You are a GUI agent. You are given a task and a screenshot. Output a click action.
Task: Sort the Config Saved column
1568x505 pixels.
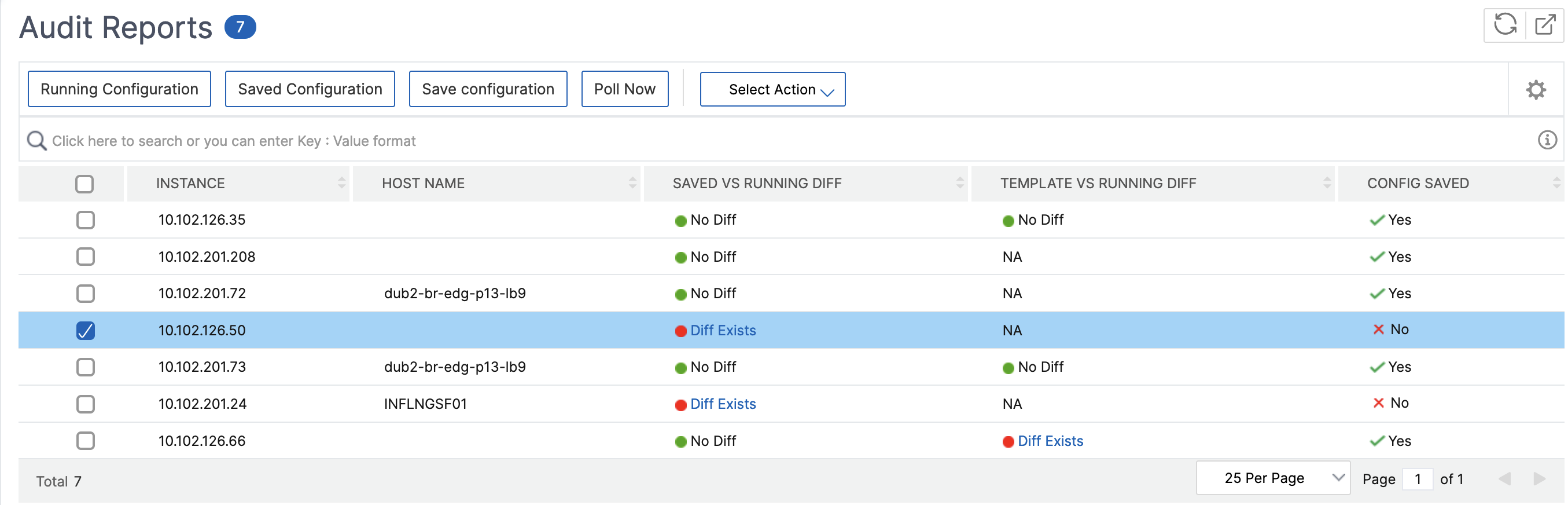(1556, 183)
